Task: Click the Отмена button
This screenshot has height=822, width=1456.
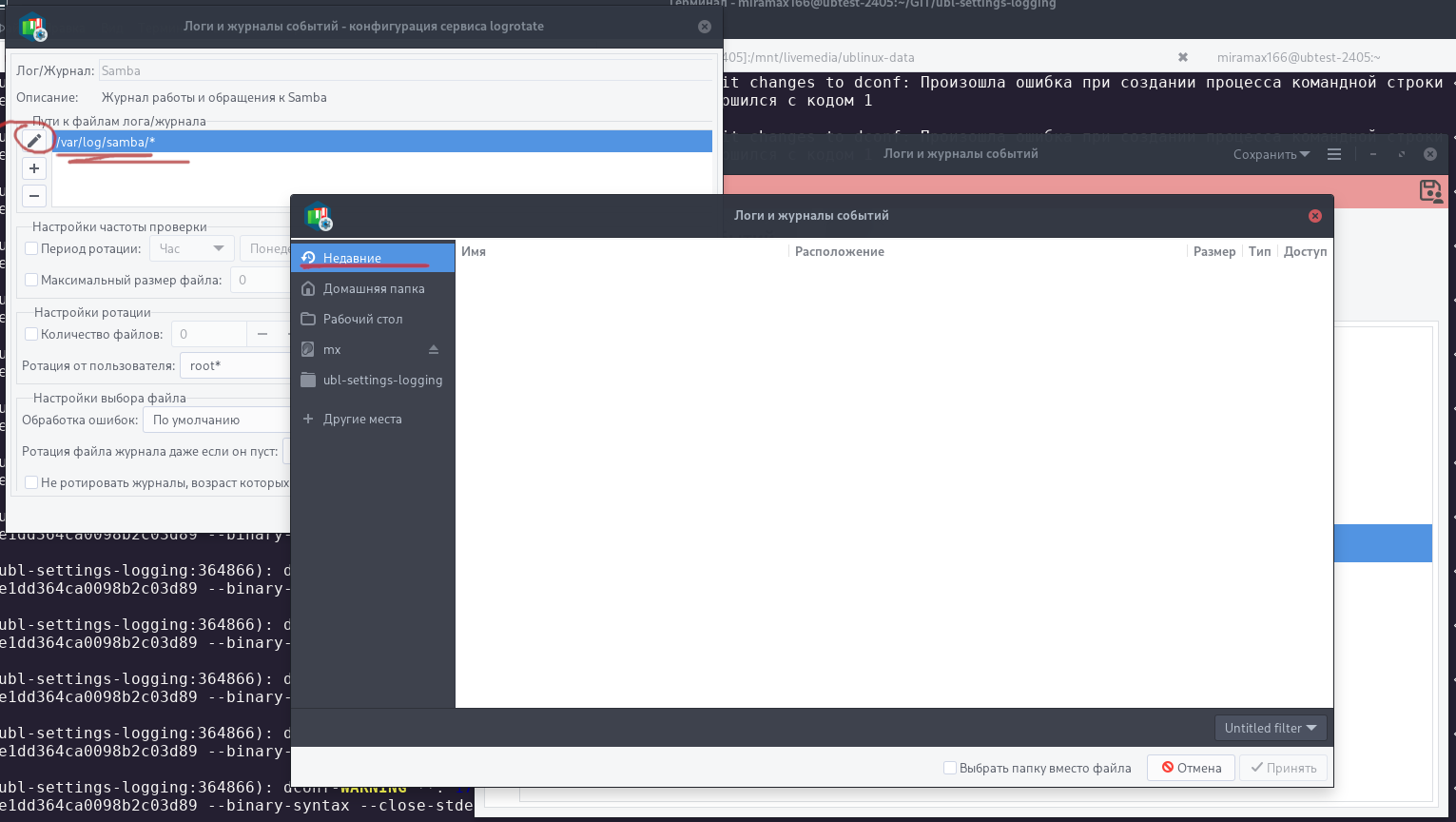Action: (1191, 768)
